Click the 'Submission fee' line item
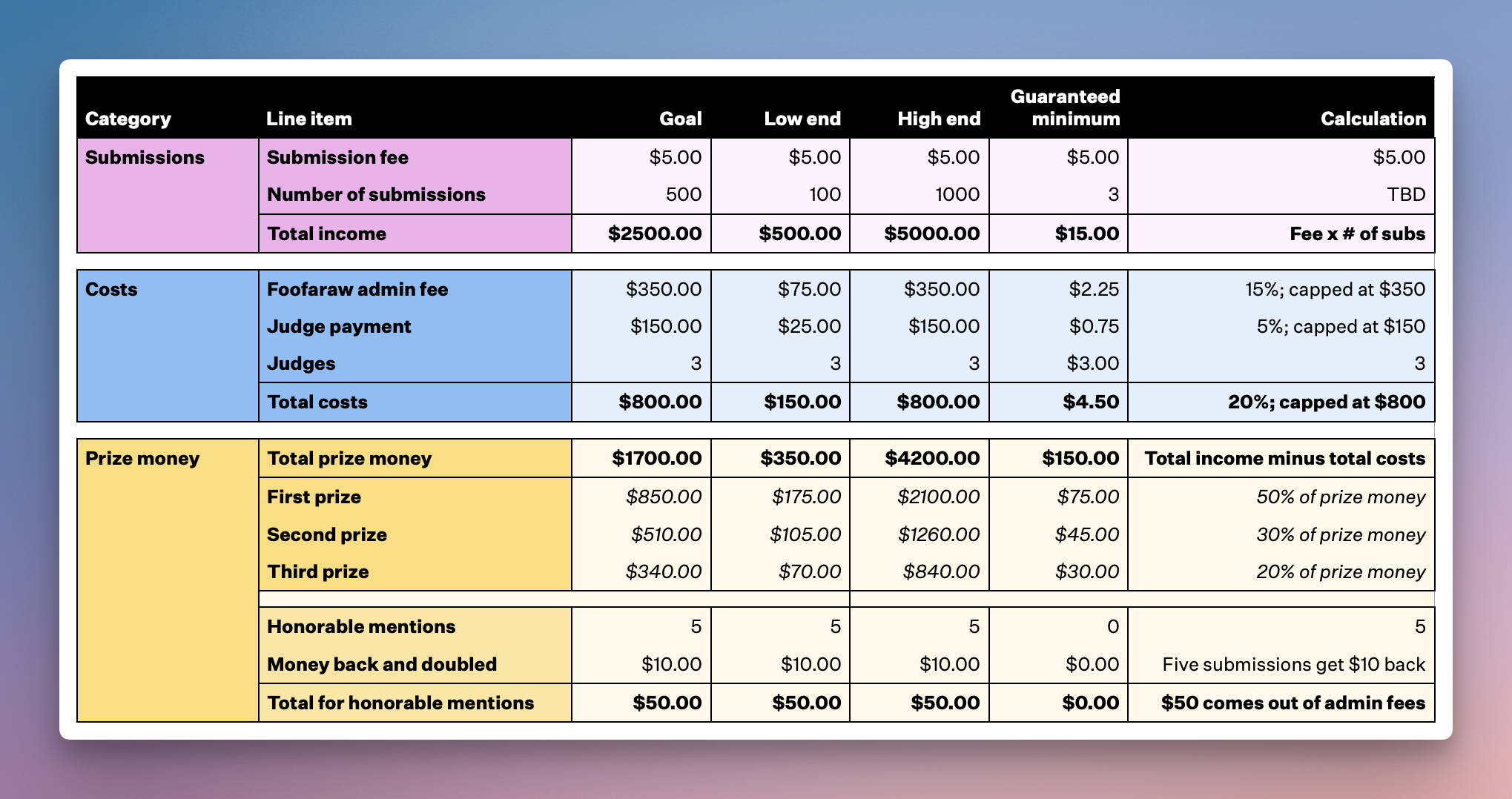1512x799 pixels. (337, 157)
